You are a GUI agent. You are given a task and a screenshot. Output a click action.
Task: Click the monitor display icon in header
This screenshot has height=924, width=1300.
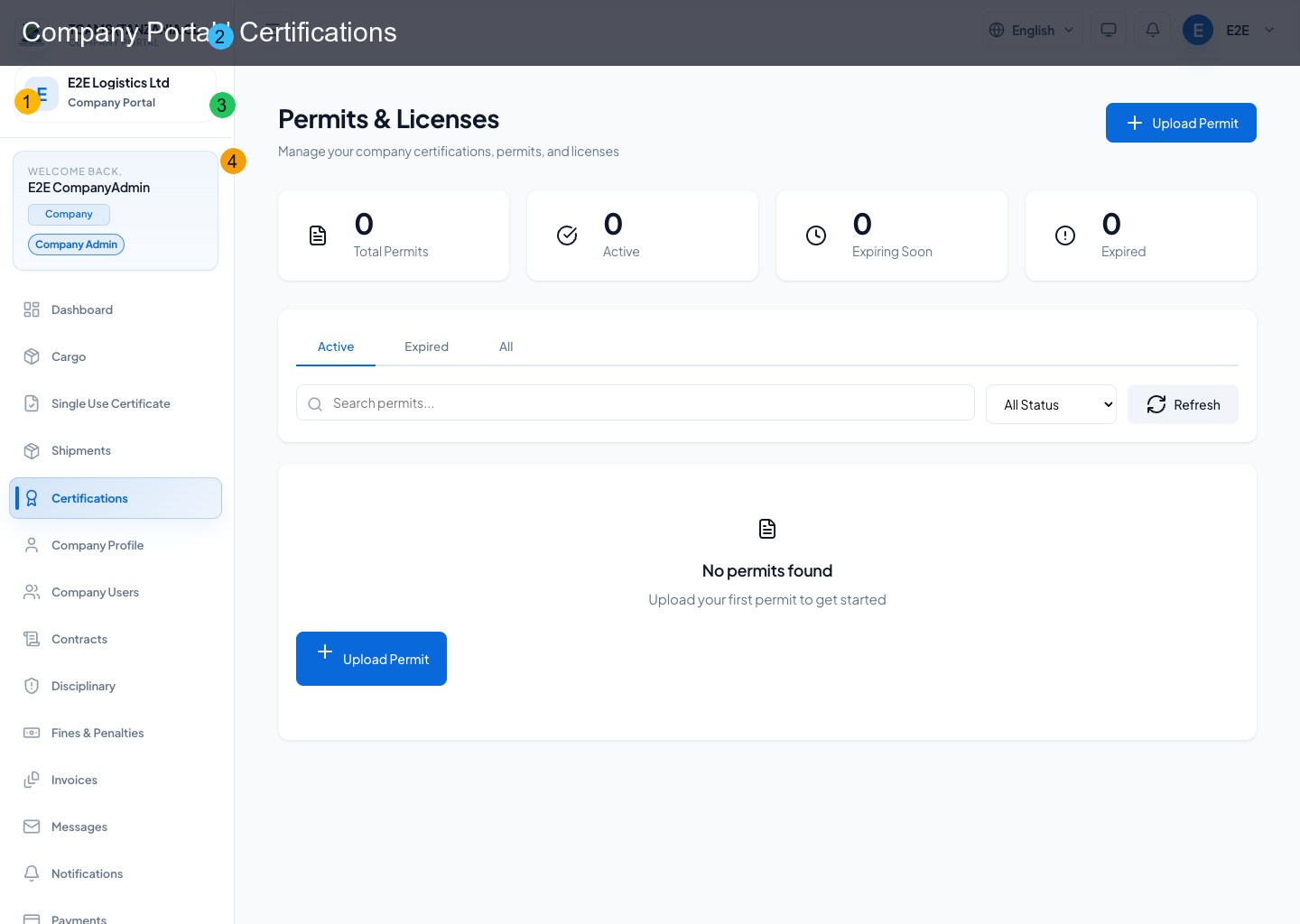coord(1109,30)
